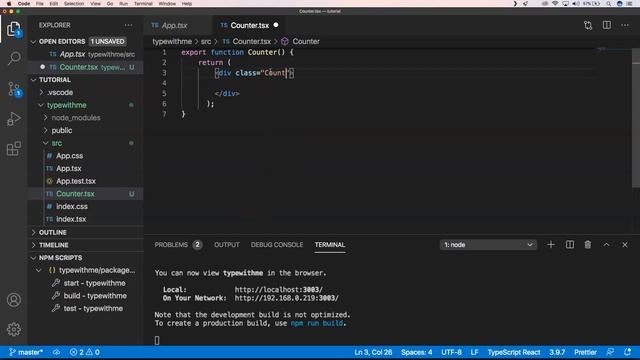The width and height of the screenshot is (640, 360).
Task: Click the feedback icon in status bar
Action: point(610,352)
